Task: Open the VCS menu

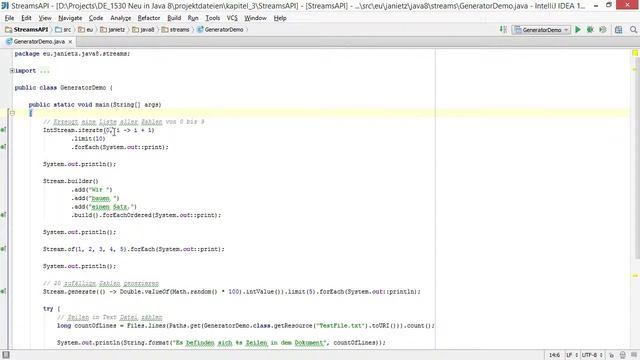Action: [x=232, y=18]
